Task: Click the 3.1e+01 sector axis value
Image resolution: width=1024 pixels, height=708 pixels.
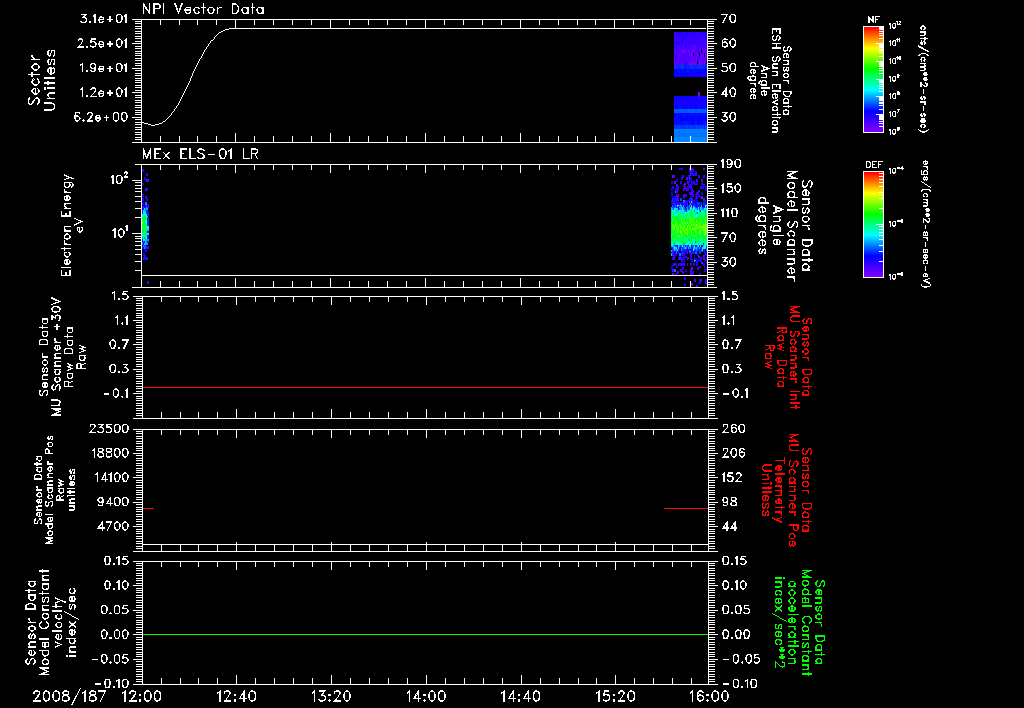Action: point(103,19)
